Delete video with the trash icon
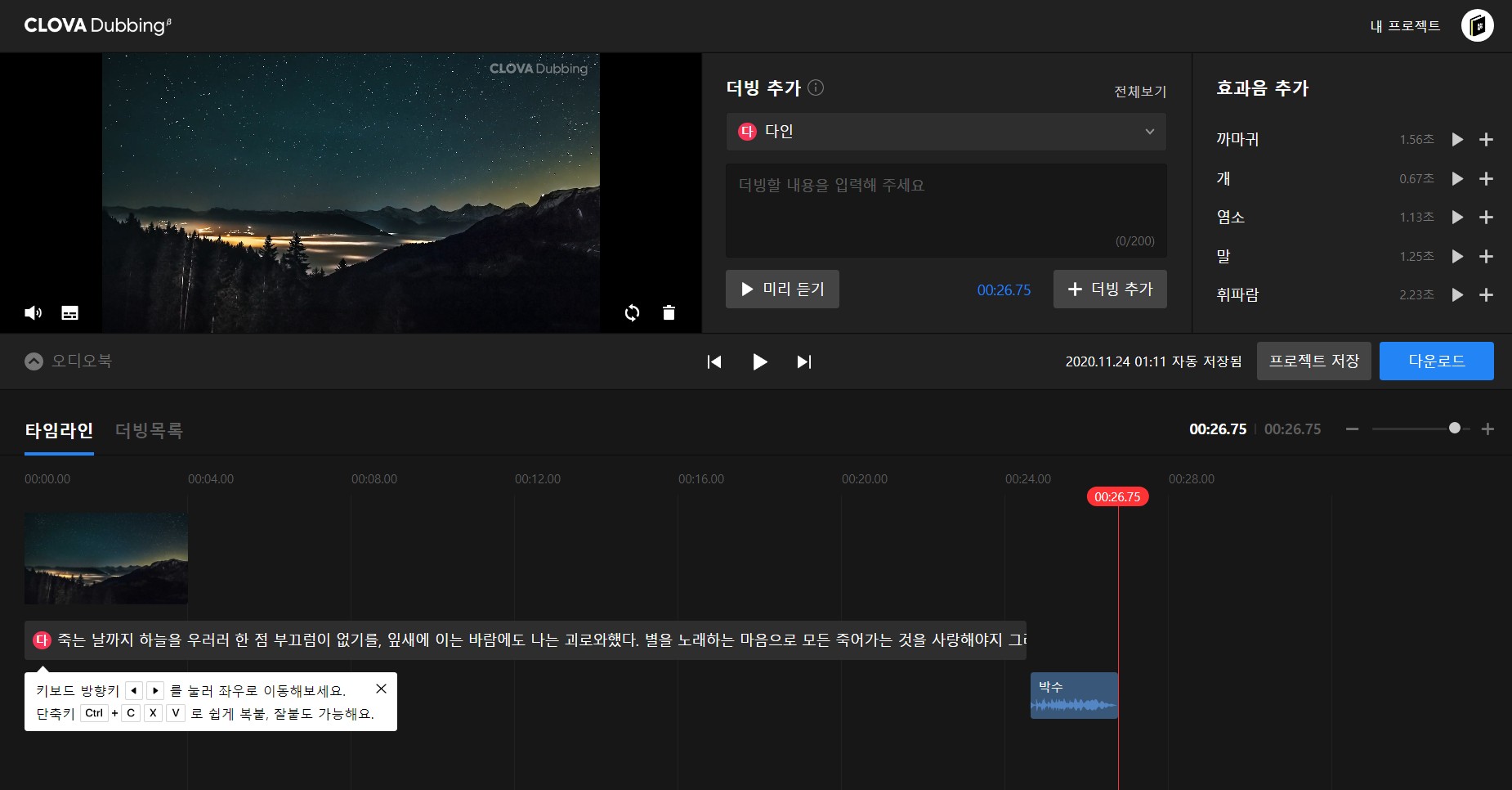 point(669,313)
